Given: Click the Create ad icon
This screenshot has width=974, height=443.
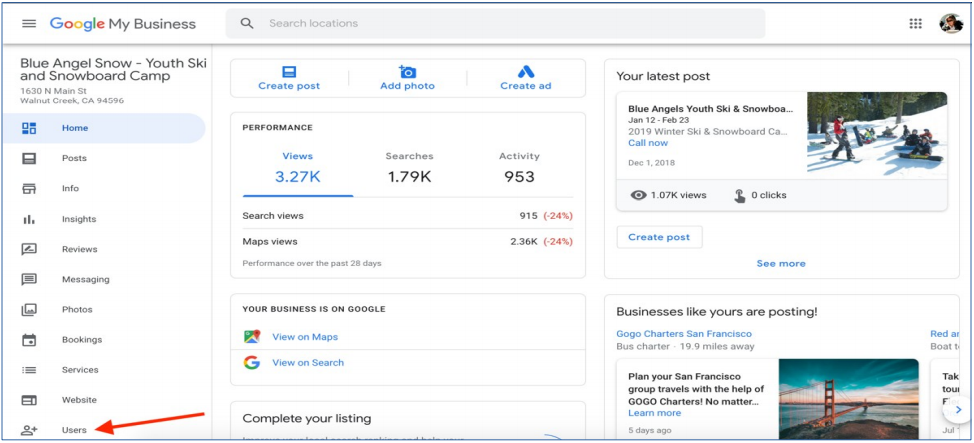Looking at the screenshot, I should point(526,72).
